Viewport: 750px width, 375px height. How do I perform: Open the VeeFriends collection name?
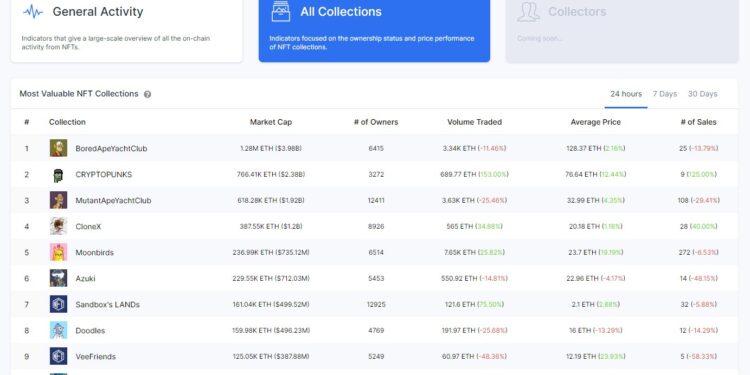coord(96,357)
